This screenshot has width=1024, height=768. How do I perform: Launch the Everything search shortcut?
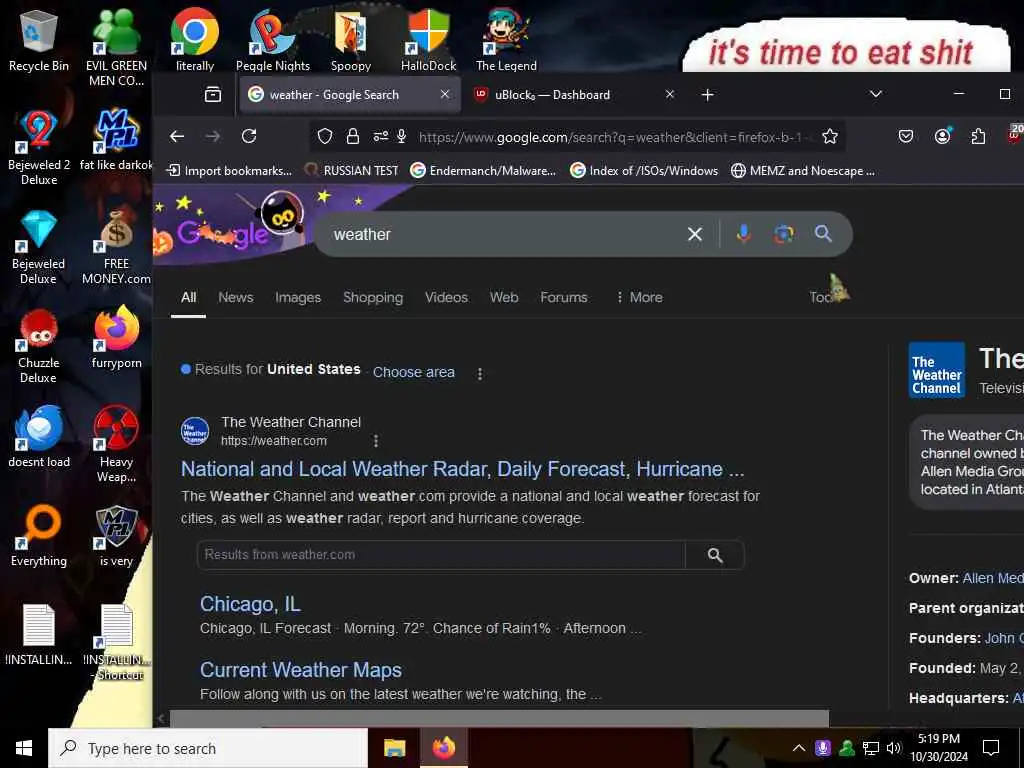[x=39, y=536]
